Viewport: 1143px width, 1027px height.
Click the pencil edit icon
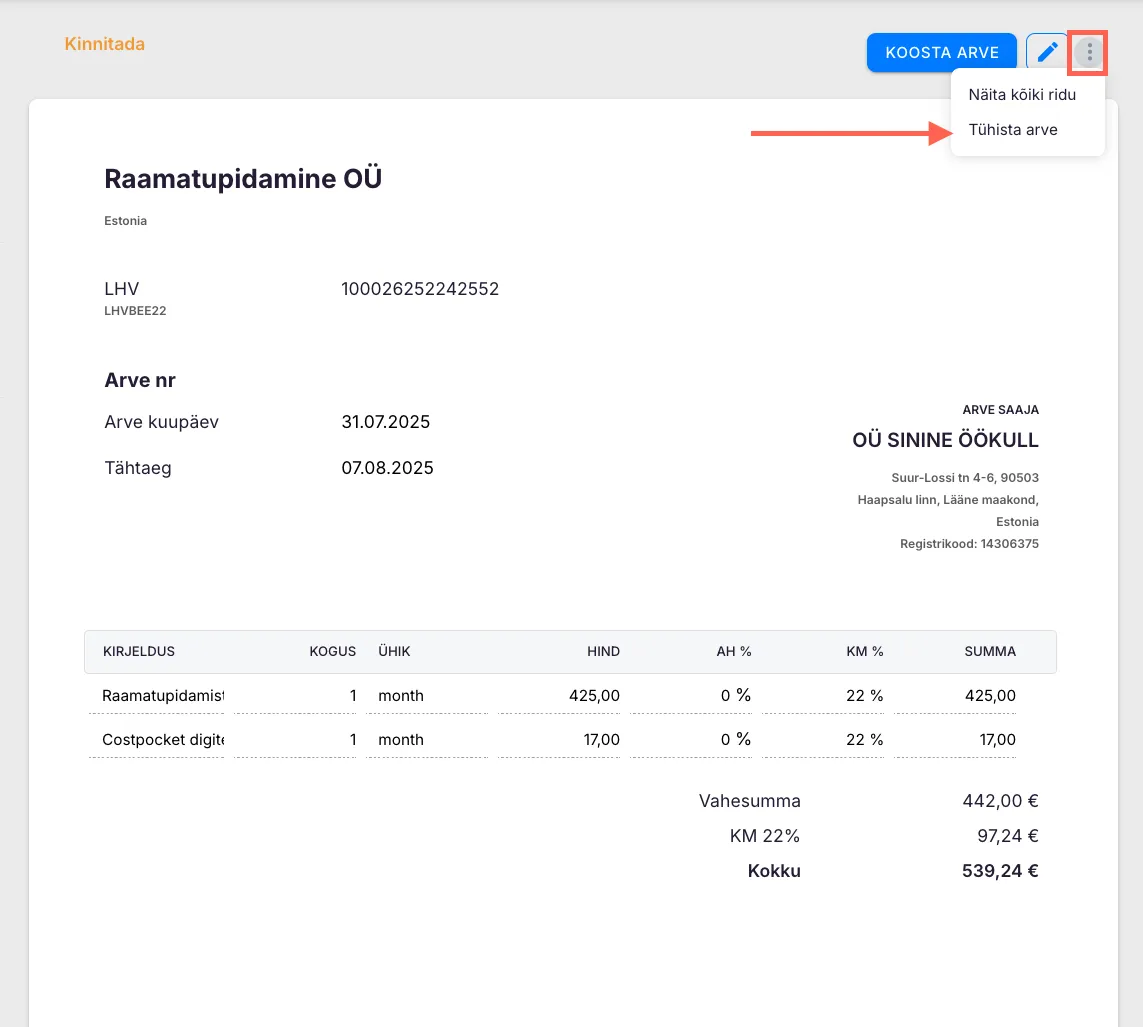click(x=1047, y=53)
